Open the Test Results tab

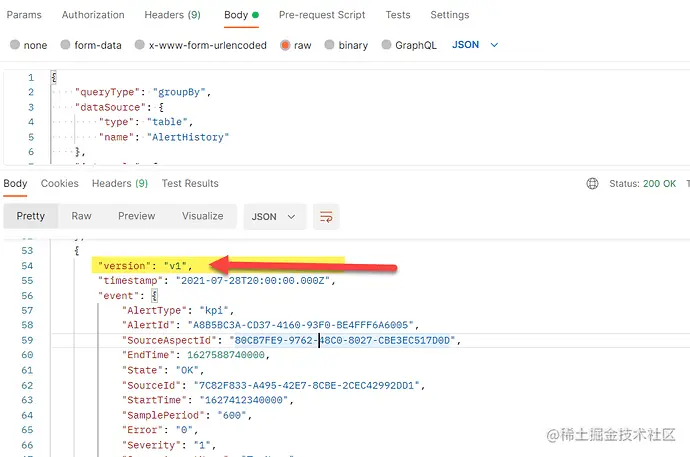pos(190,183)
